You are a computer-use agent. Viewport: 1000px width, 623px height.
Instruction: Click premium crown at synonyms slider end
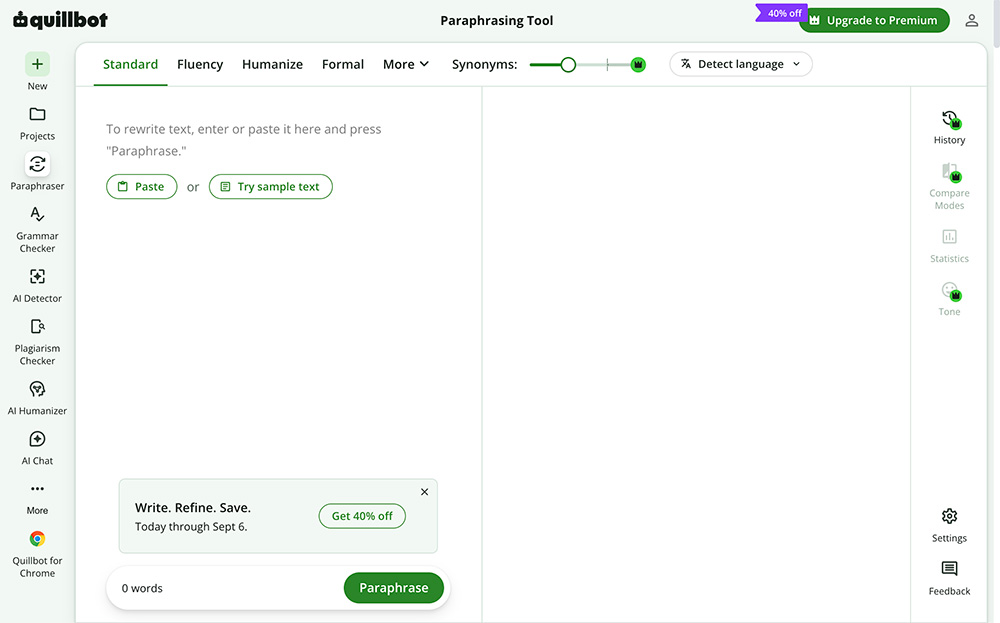tap(638, 64)
